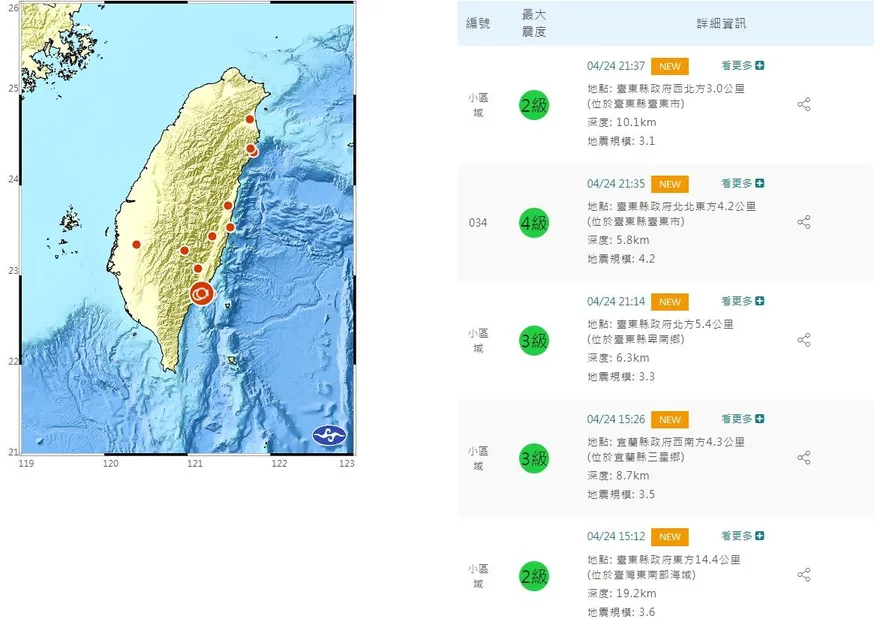The image size is (880, 628).
Task: Share the 04/24 15:12 earthquake report
Action: click(x=803, y=575)
